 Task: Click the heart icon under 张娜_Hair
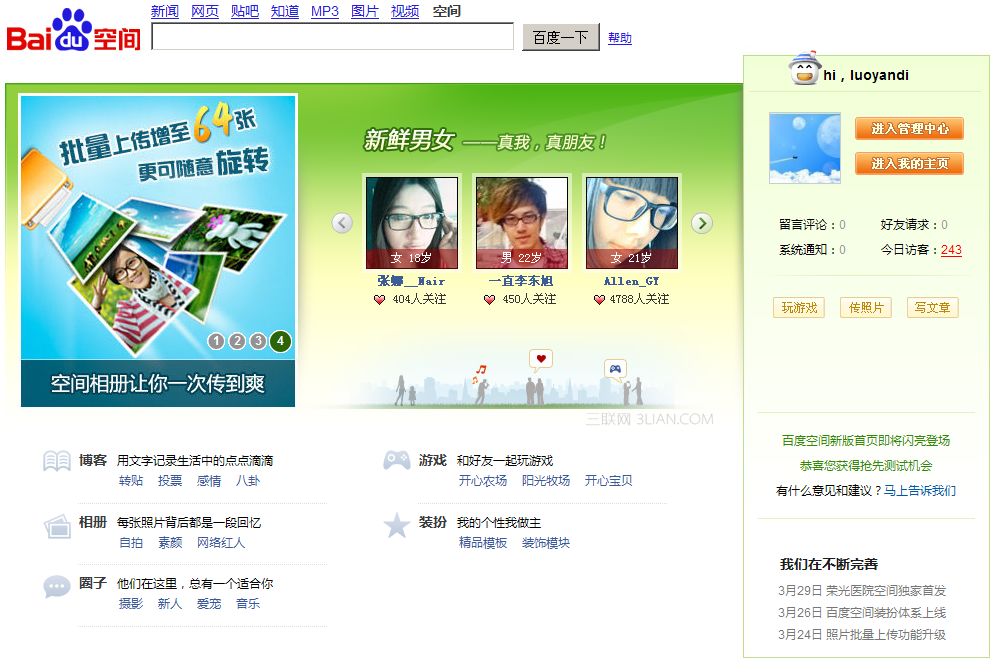380,300
